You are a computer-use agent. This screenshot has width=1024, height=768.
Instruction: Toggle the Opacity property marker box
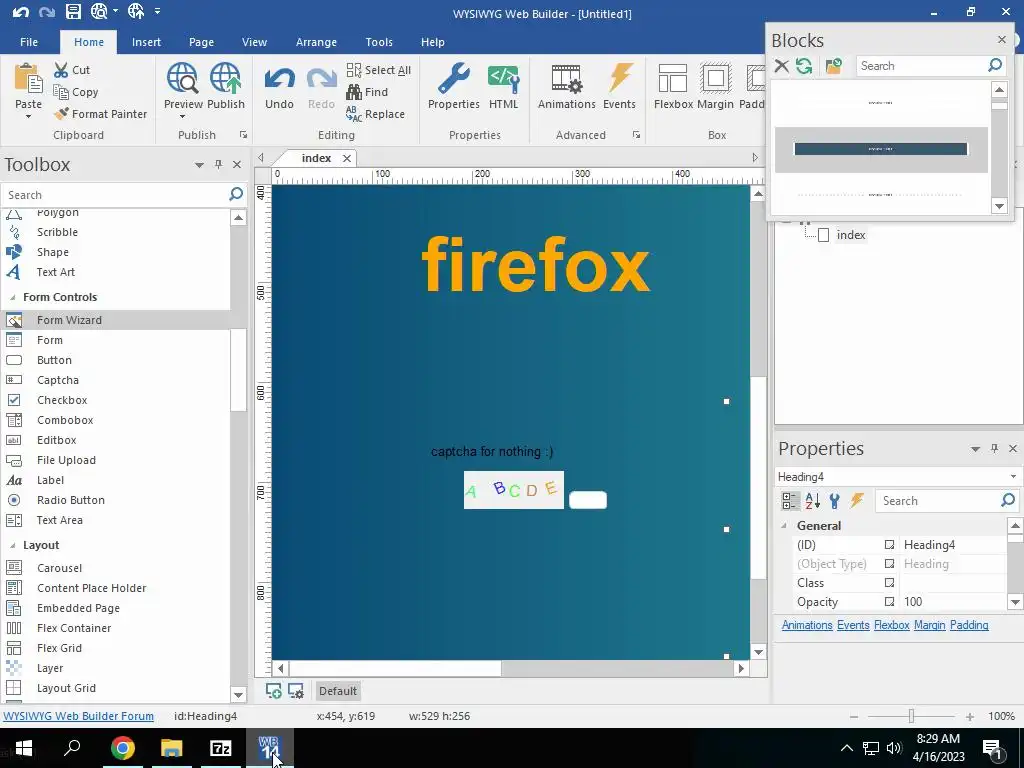click(x=889, y=601)
